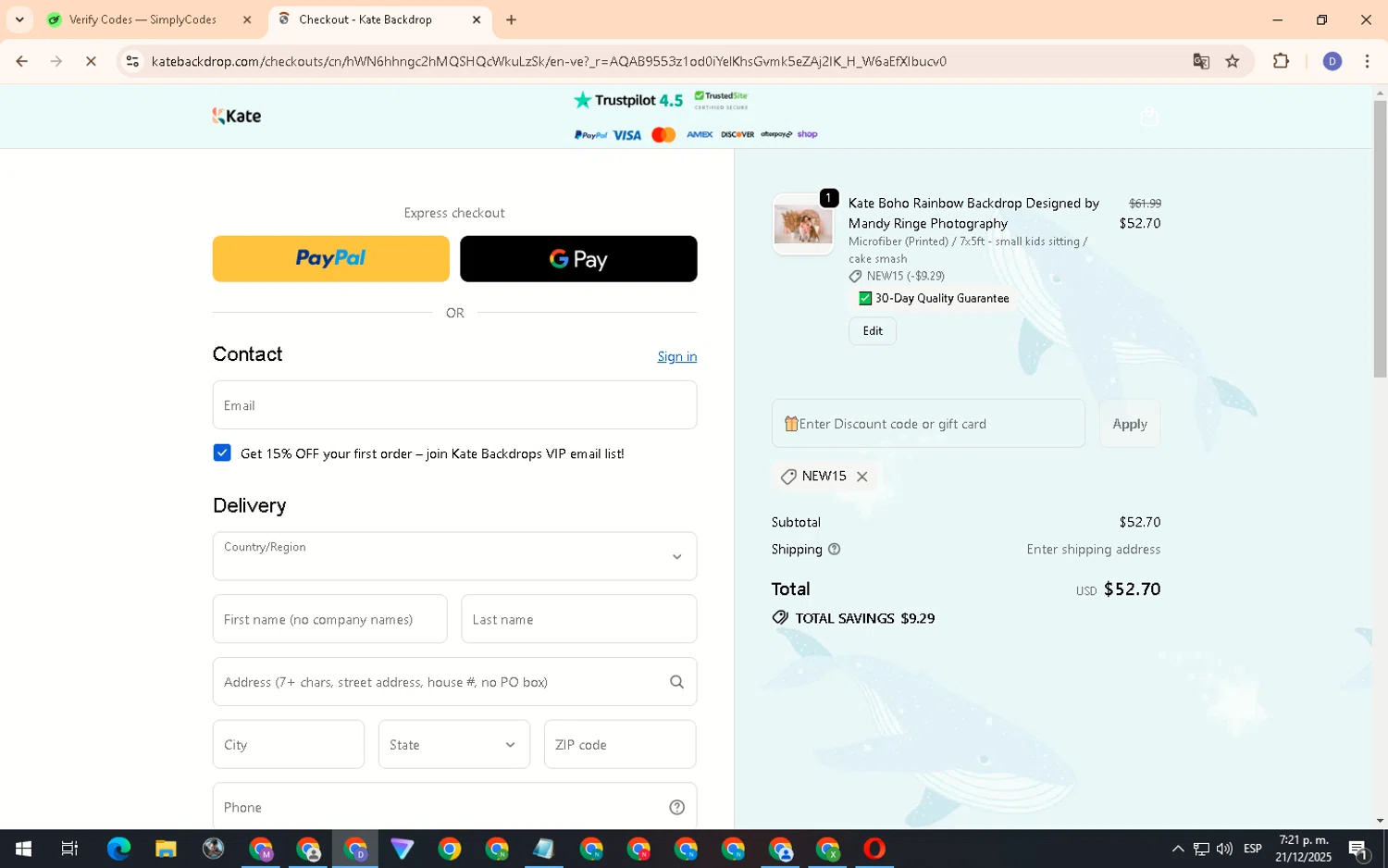
Task: Click the First name input field
Action: pyautogui.click(x=329, y=619)
